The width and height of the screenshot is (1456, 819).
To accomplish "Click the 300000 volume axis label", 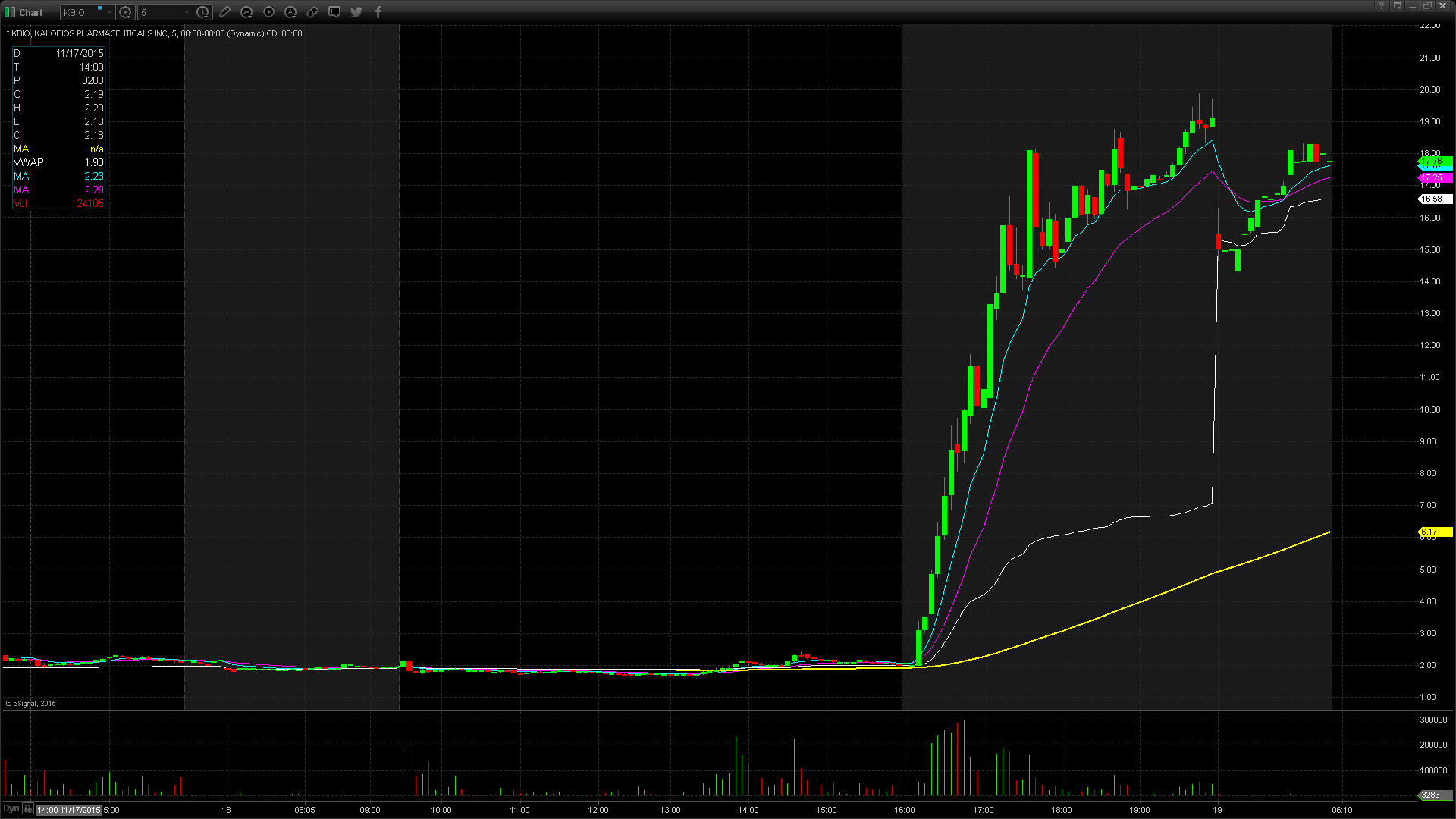I will (x=1433, y=720).
